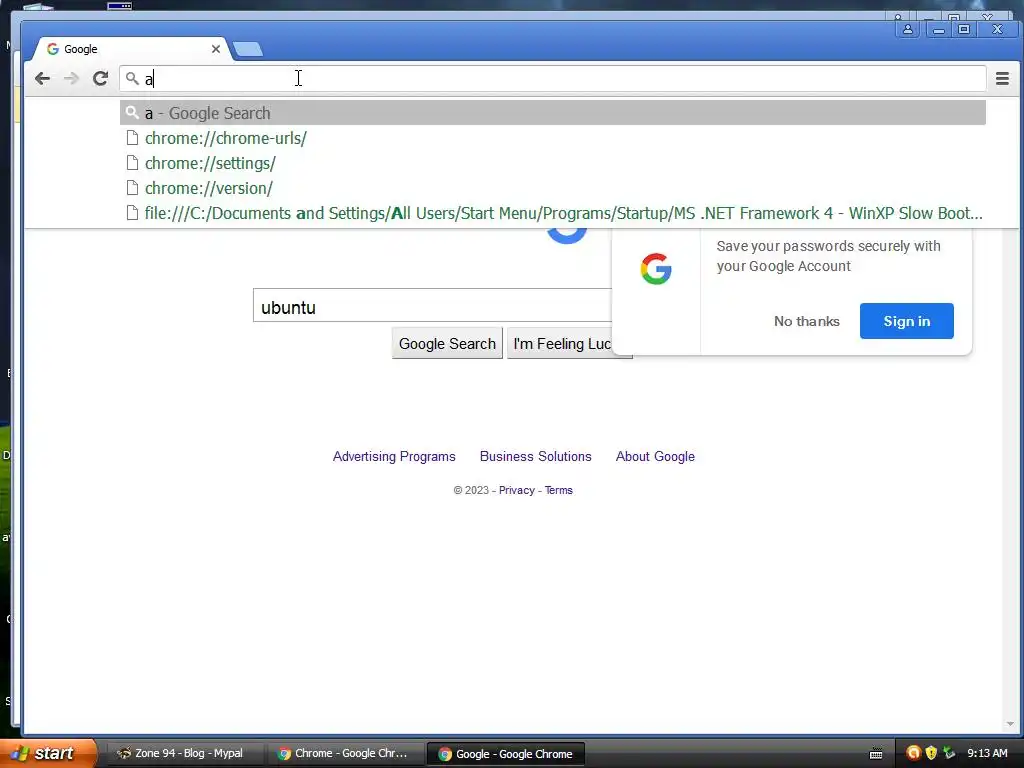Click the page icon beside chrome://settings/
Screen dimensions: 1024x768
(x=132, y=163)
